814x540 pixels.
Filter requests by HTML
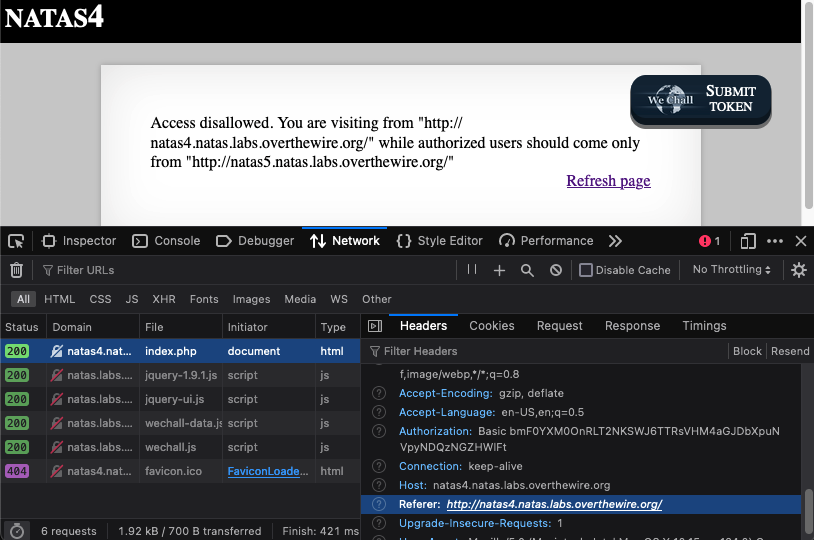pos(60,299)
